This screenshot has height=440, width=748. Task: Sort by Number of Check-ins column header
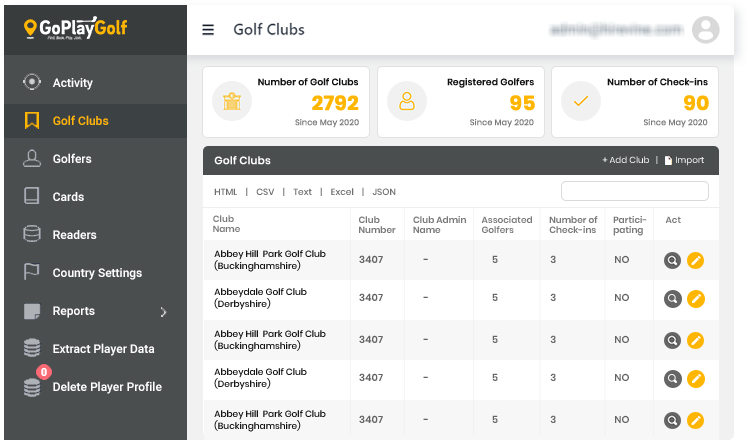(573, 224)
